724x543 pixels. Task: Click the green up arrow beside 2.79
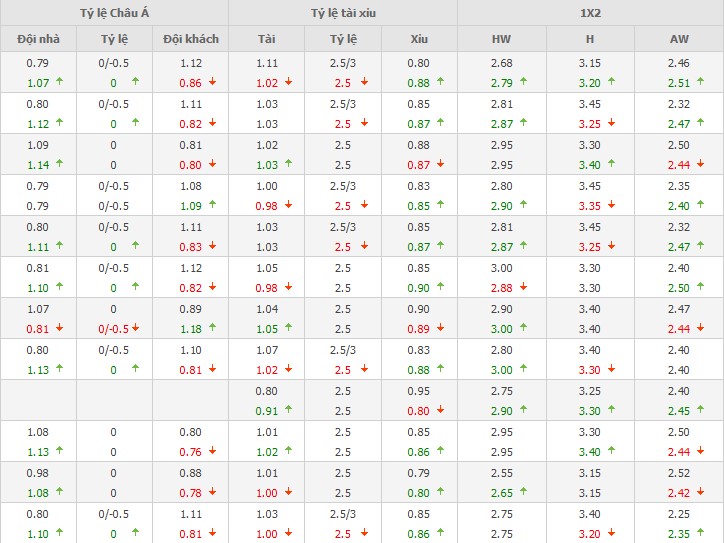point(523,82)
